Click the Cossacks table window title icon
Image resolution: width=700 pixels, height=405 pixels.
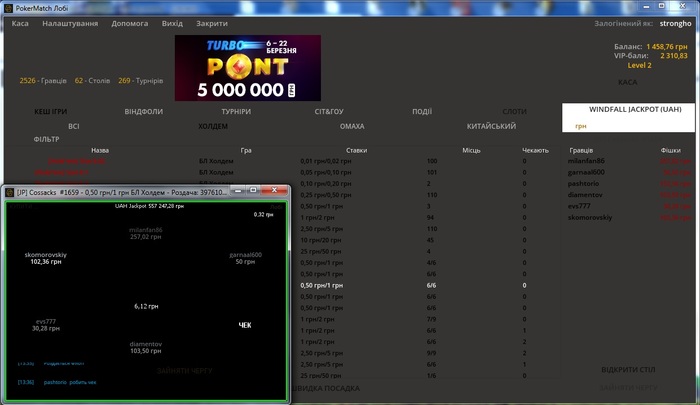(x=10, y=192)
